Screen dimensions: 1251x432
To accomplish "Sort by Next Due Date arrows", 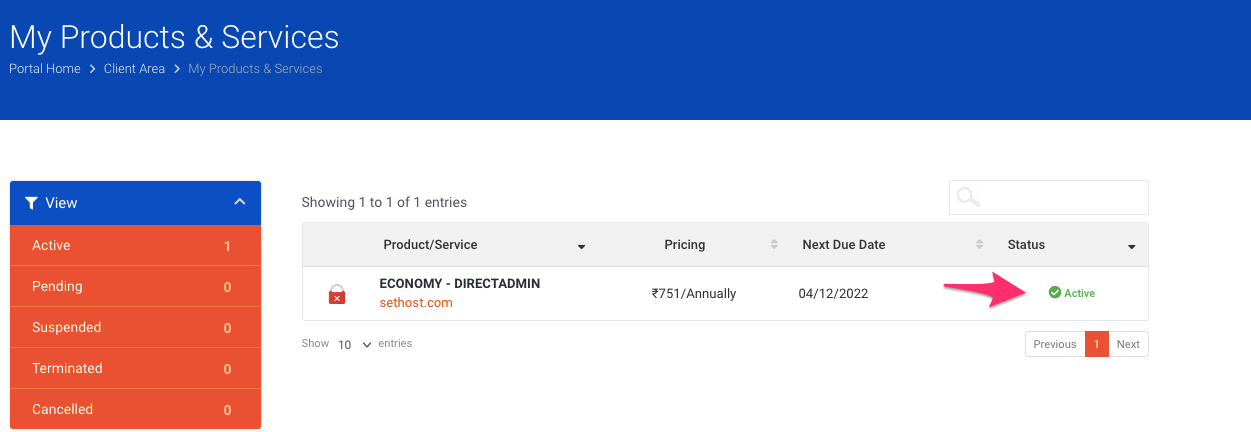I will 980,245.
